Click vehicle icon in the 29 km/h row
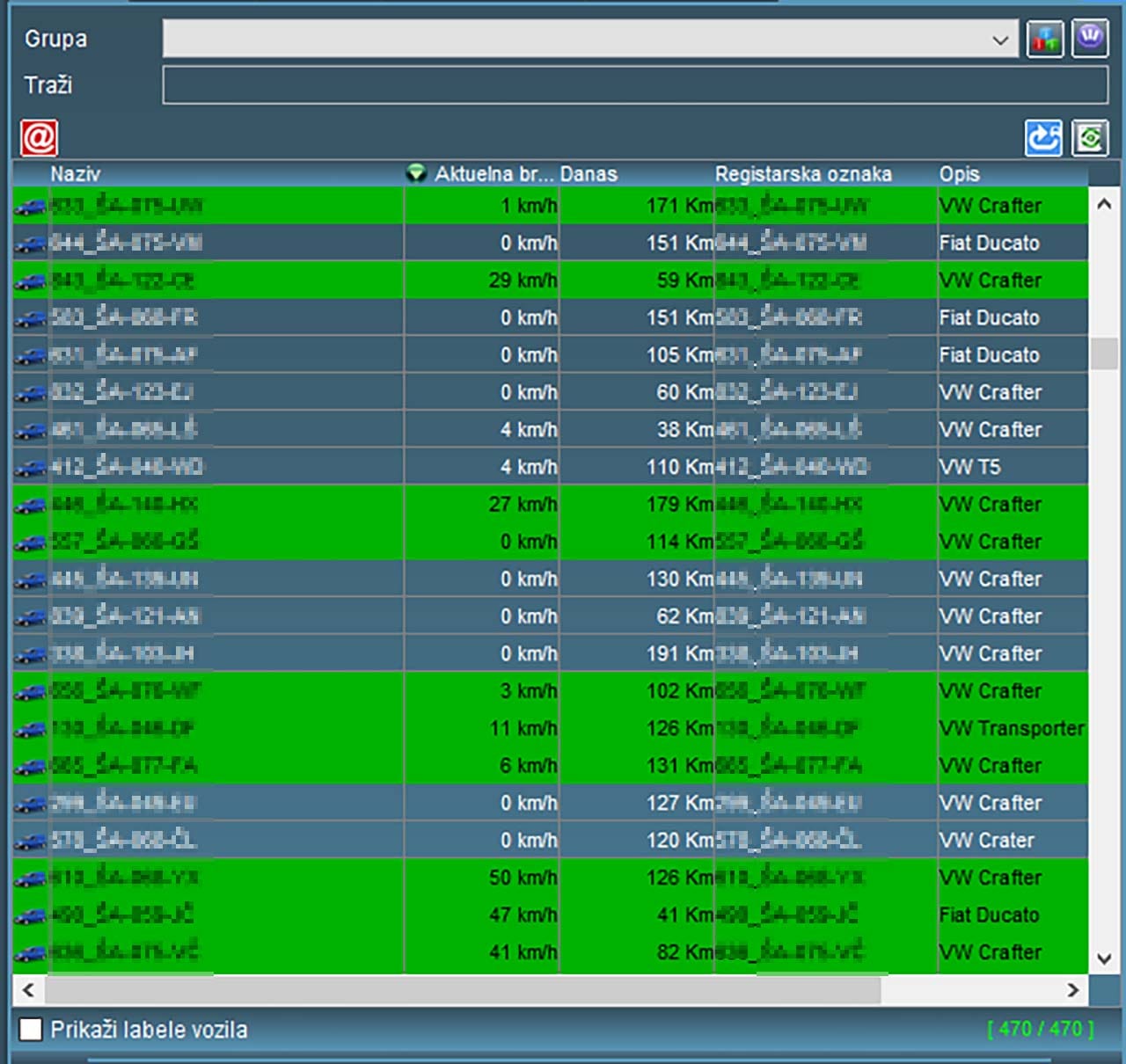The image size is (1126, 1064). [30, 281]
